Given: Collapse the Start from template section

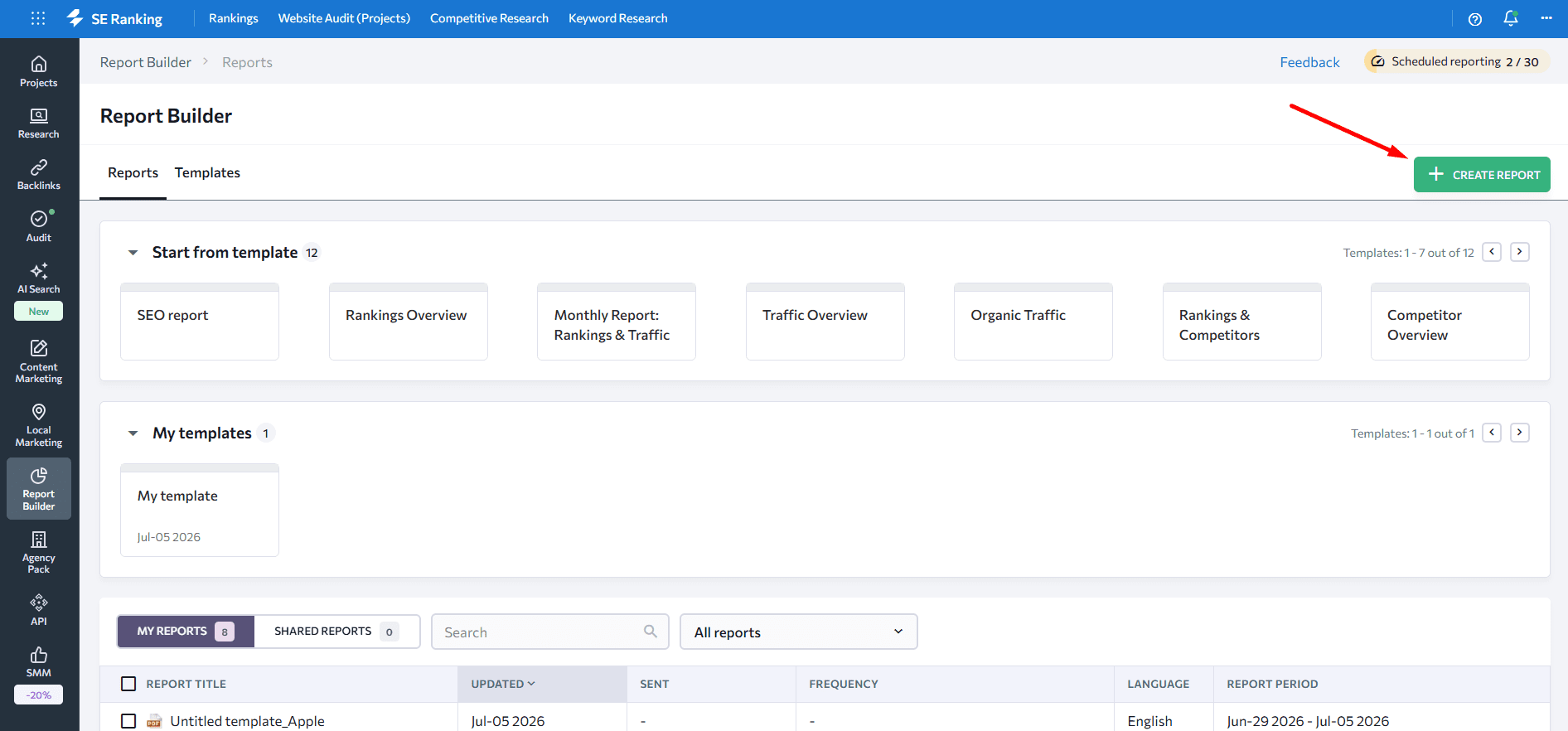Looking at the screenshot, I should [133, 253].
